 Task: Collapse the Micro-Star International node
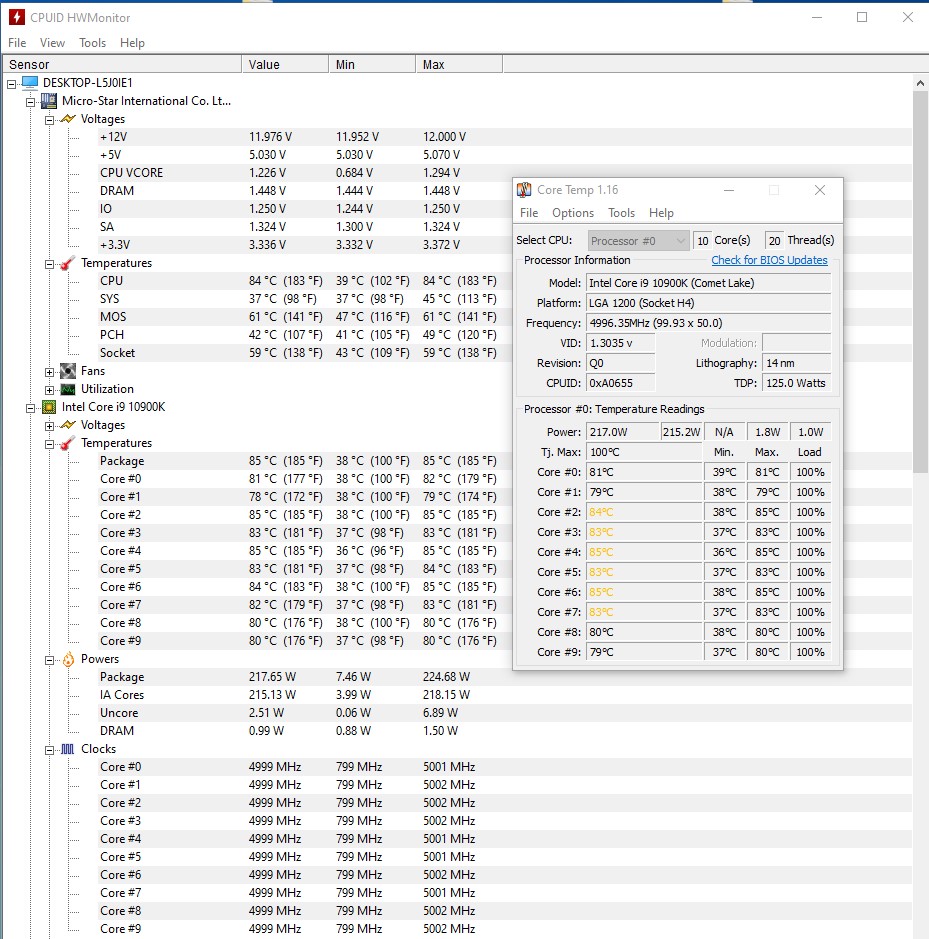point(31,102)
